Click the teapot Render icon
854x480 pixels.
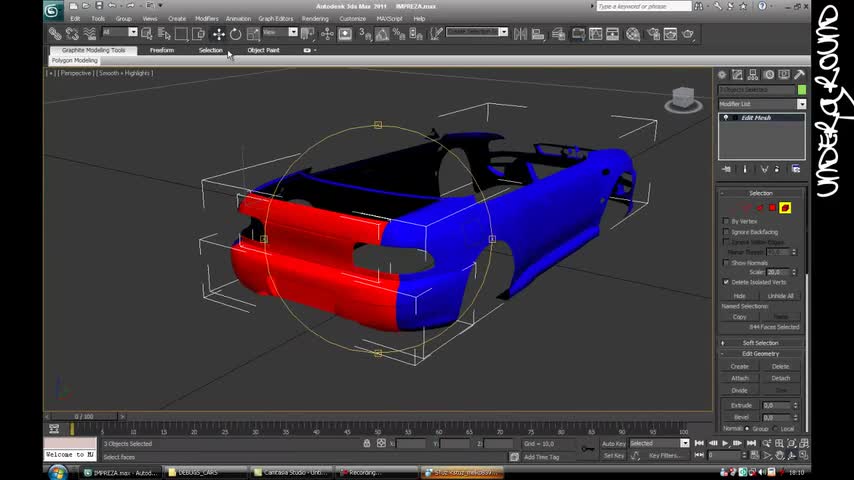[x=688, y=34]
